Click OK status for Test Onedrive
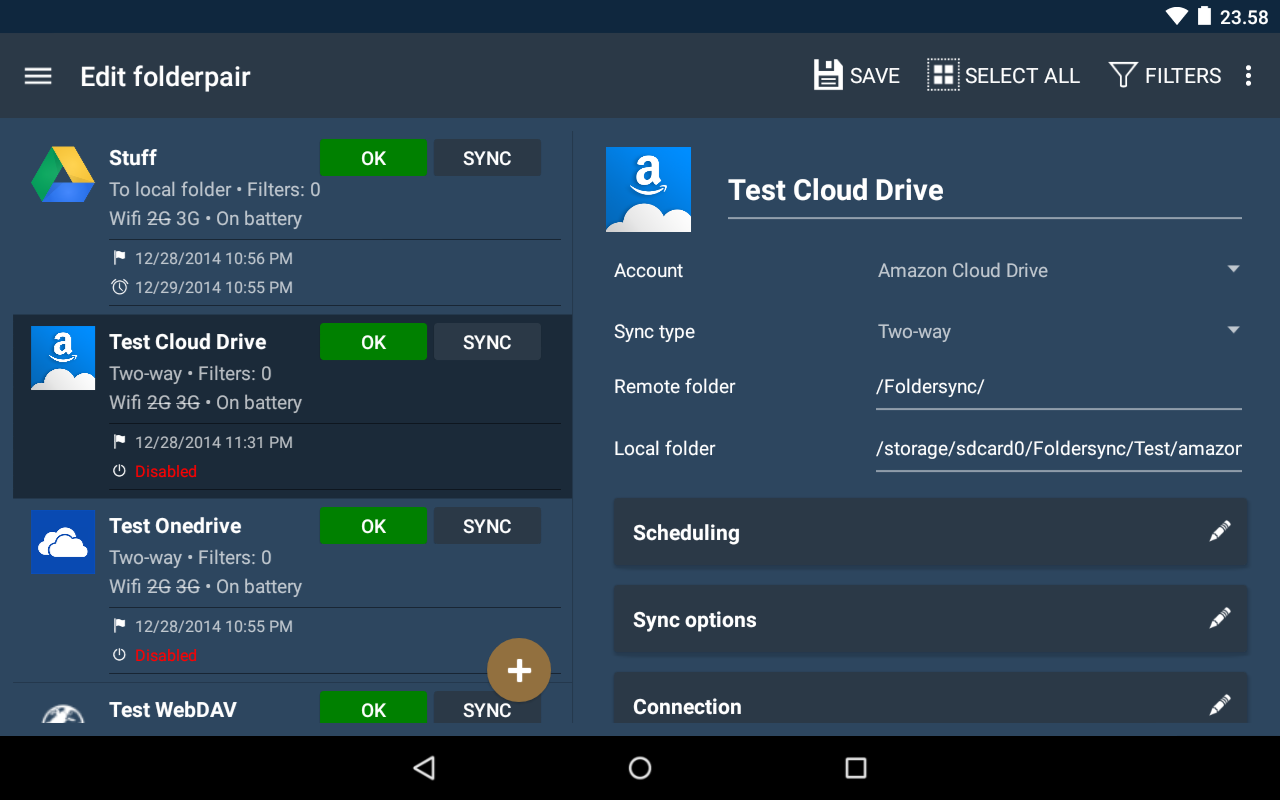Screen dimensions: 1280x800 [x=373, y=525]
